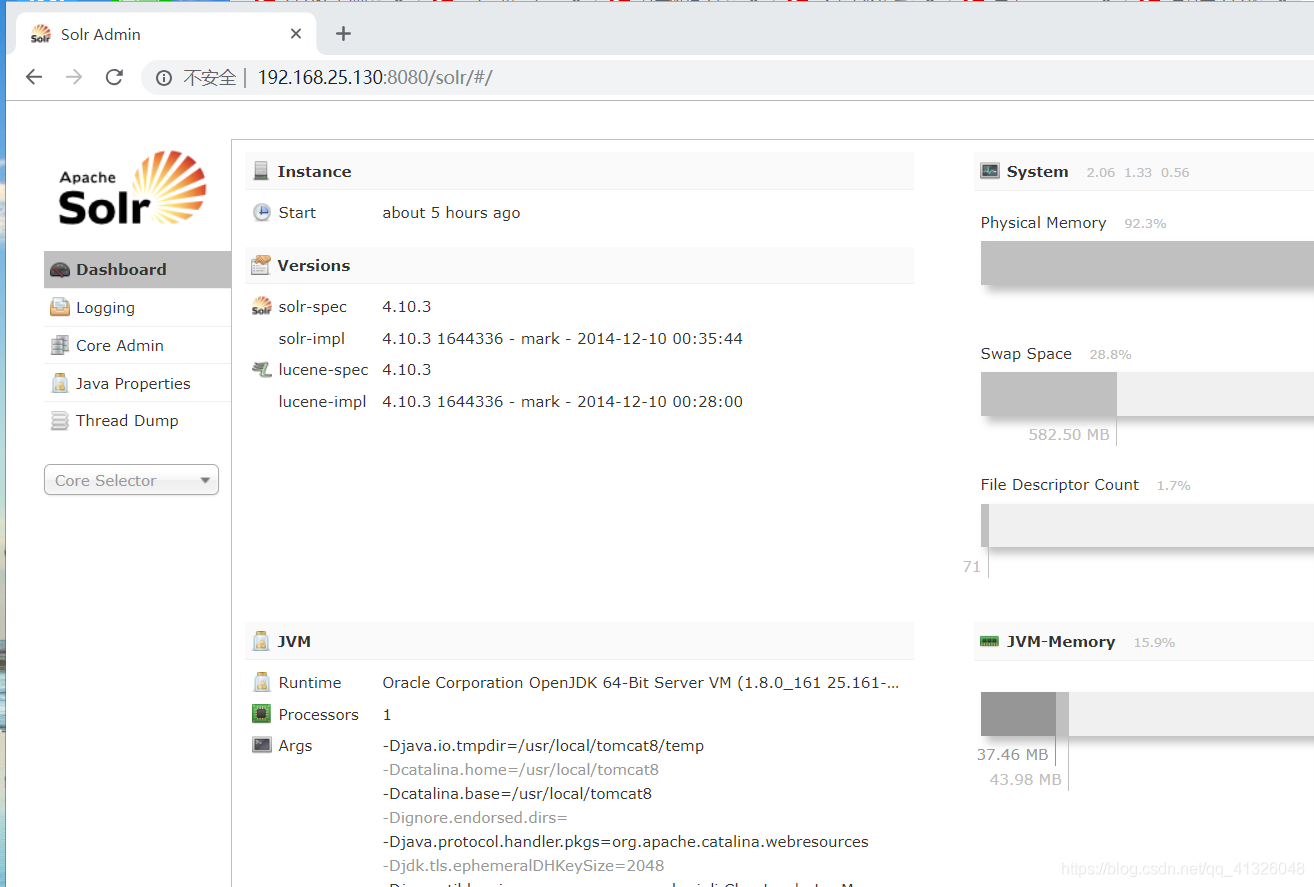Open the Dashboard menu item
The width and height of the screenshot is (1314, 887).
(x=138, y=270)
